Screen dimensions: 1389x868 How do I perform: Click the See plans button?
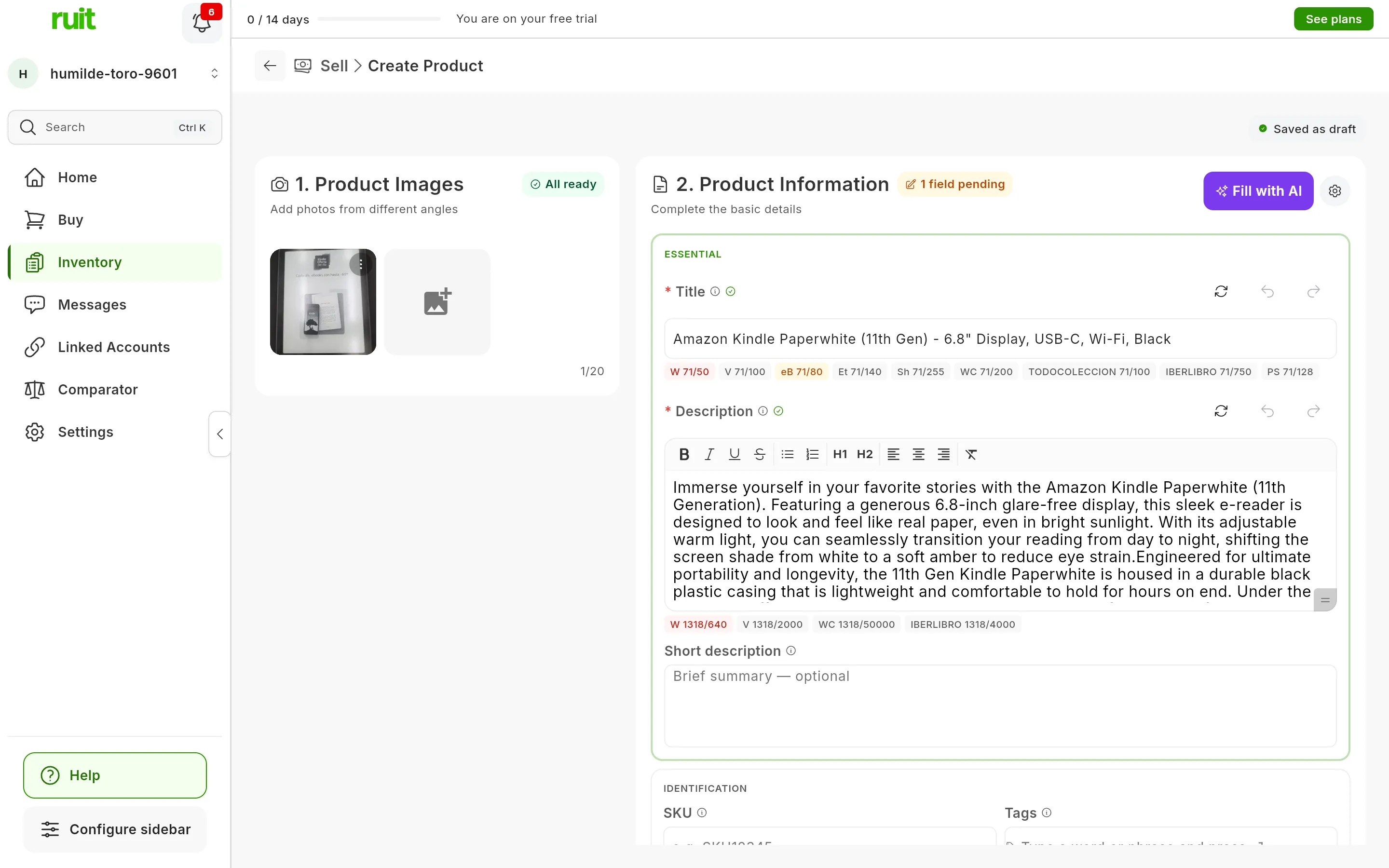tap(1334, 19)
